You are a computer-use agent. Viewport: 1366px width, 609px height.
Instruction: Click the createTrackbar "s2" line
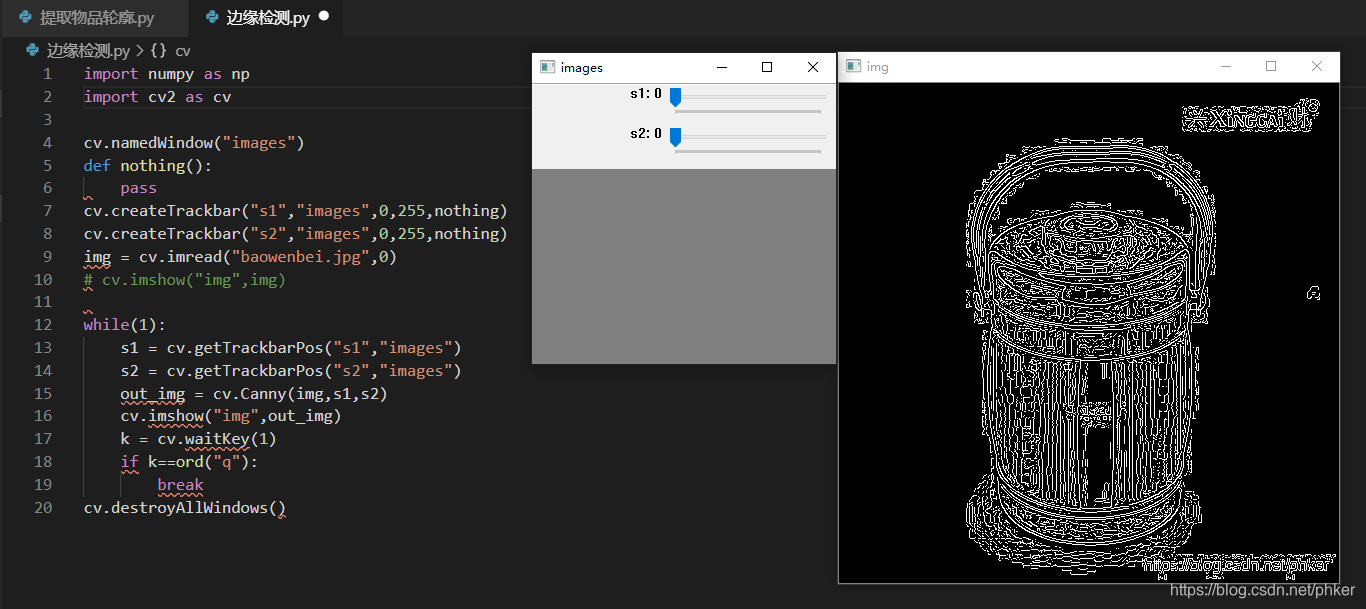296,234
